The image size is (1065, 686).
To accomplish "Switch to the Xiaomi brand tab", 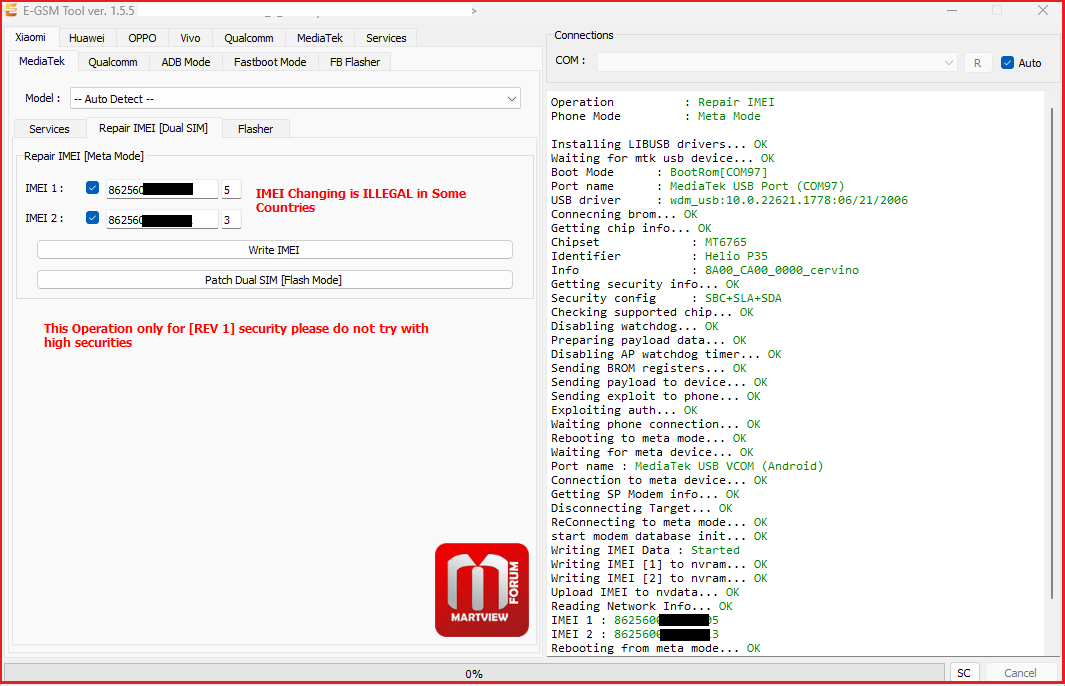I will pos(31,37).
